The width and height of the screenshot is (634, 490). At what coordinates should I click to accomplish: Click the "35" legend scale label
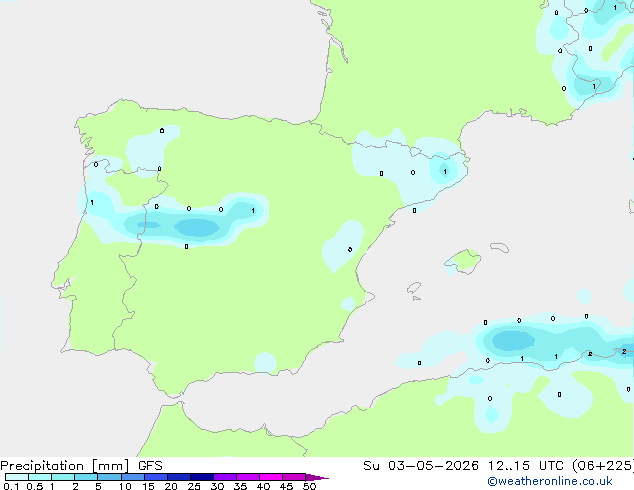coord(240,486)
